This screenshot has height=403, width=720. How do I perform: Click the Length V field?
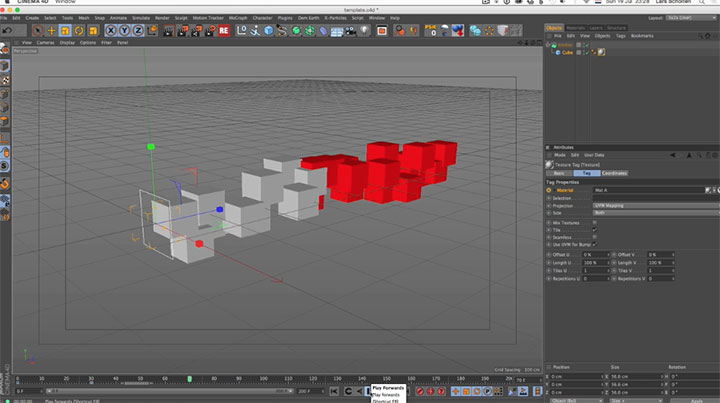click(659, 263)
